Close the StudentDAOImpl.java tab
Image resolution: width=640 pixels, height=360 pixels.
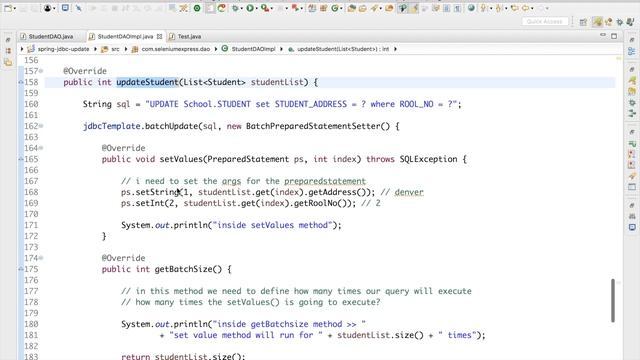[x=159, y=36]
